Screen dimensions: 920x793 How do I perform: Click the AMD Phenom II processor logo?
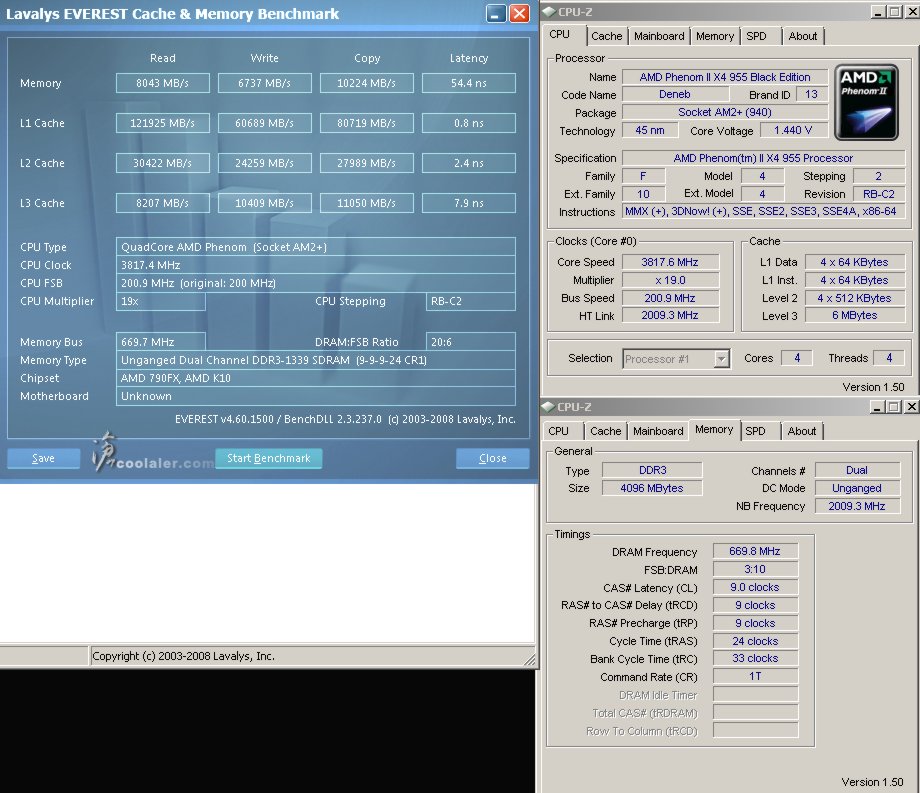(867, 102)
